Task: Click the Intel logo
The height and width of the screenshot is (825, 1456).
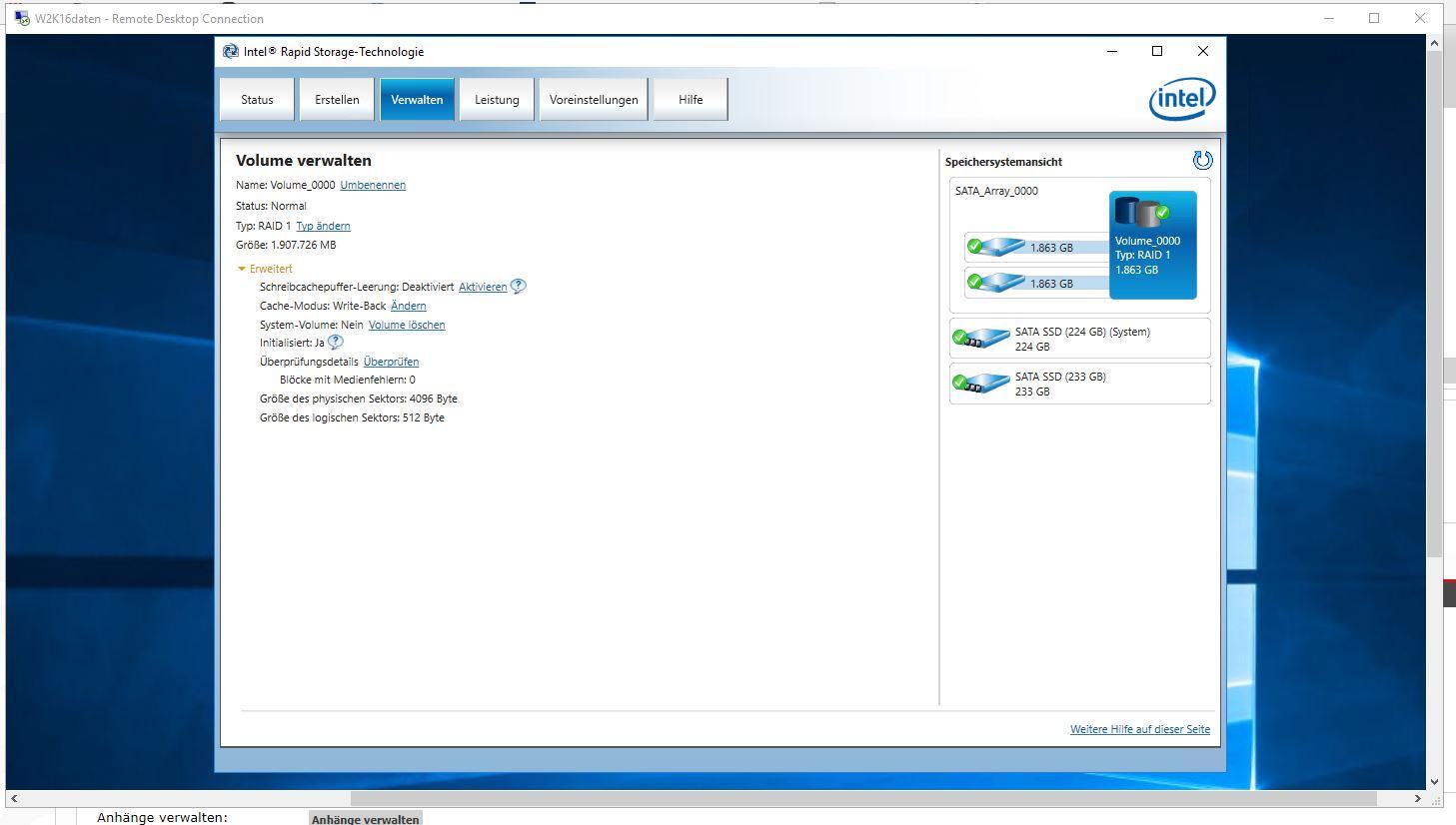Action: 1182,99
